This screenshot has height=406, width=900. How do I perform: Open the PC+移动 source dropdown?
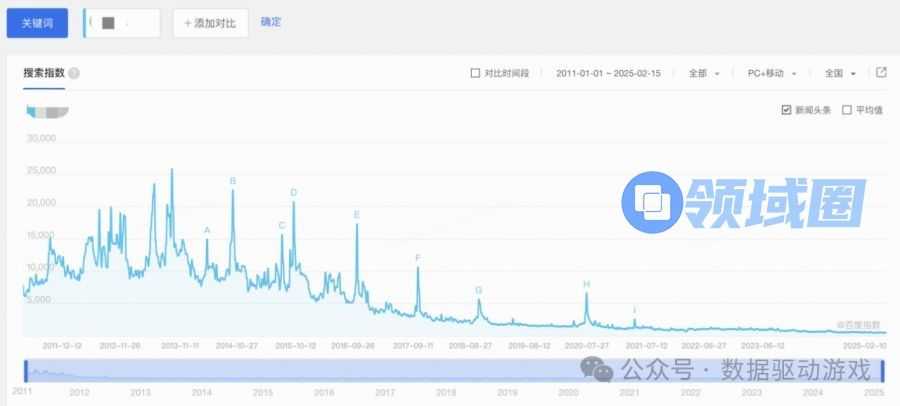click(x=772, y=74)
